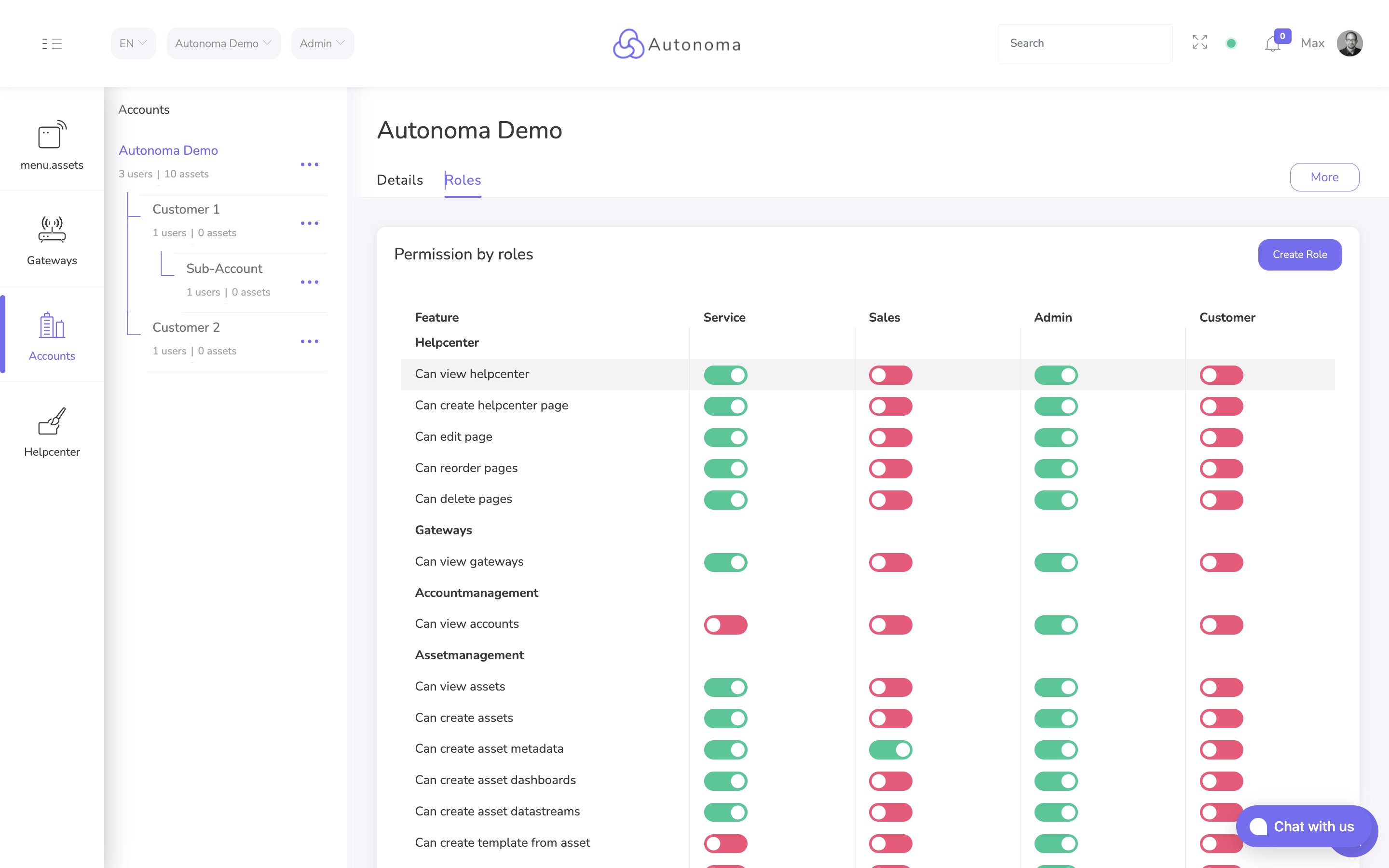The height and width of the screenshot is (868, 1389).
Task: Switch to the Details tab
Action: pos(399,180)
